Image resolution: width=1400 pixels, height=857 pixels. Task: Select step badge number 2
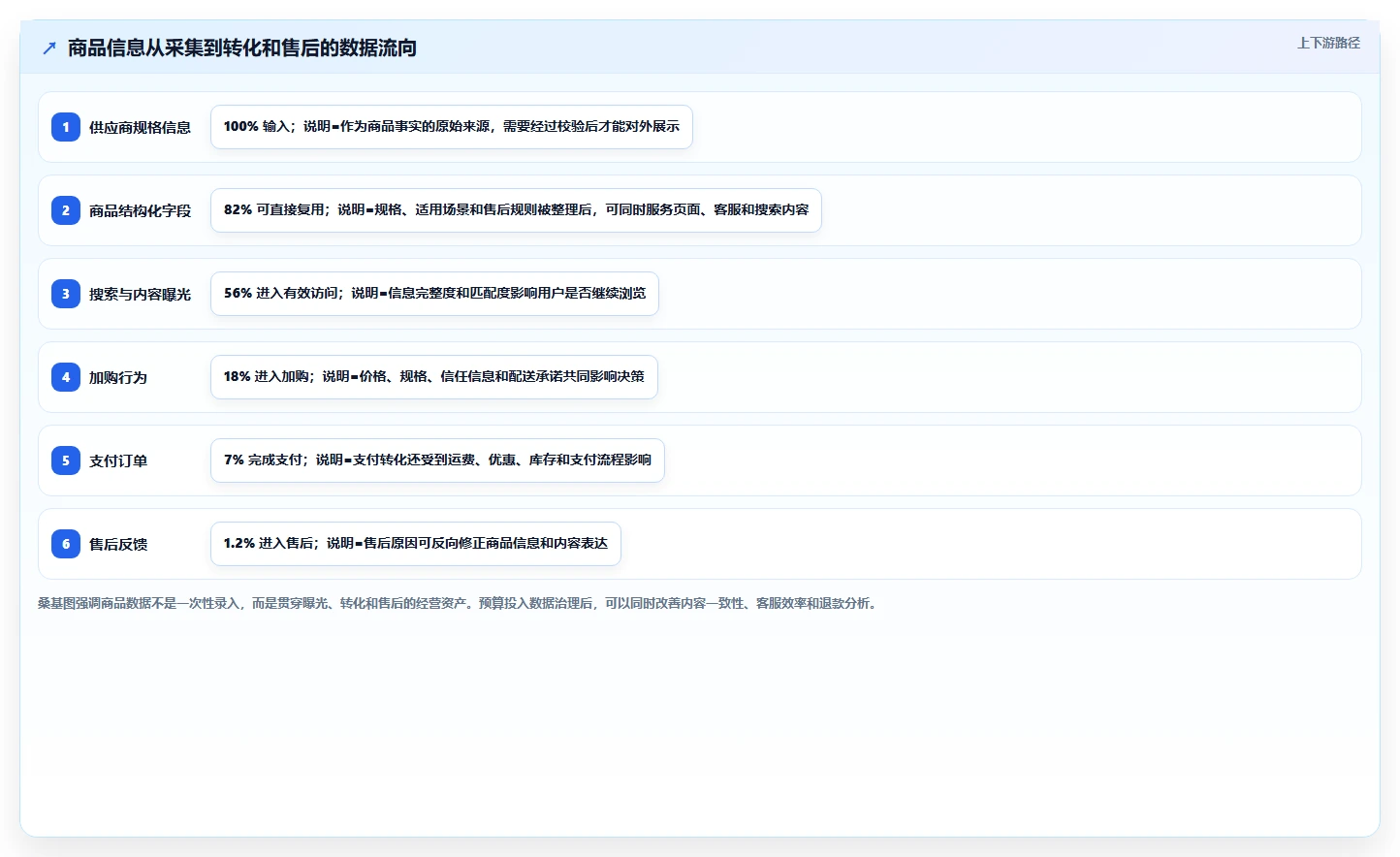(66, 210)
